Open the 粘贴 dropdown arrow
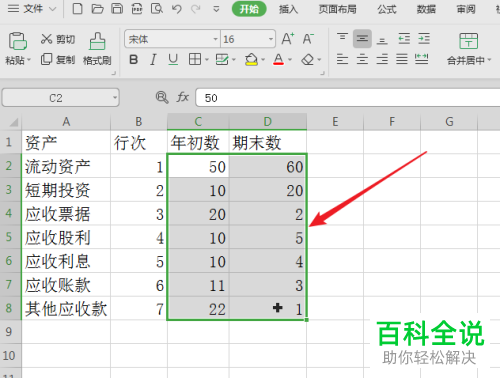Image resolution: width=500 pixels, height=378 pixels. click(x=29, y=60)
